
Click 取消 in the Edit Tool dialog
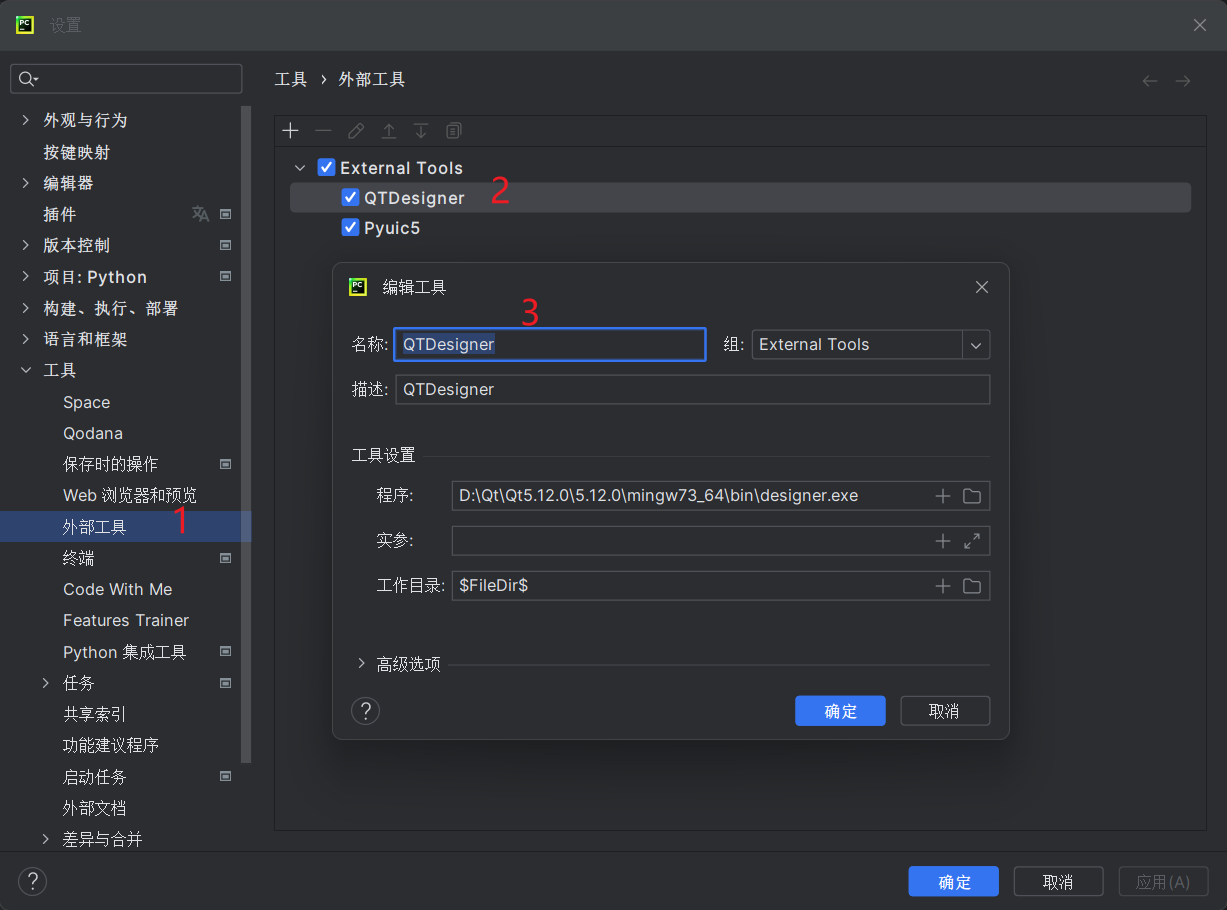[945, 711]
